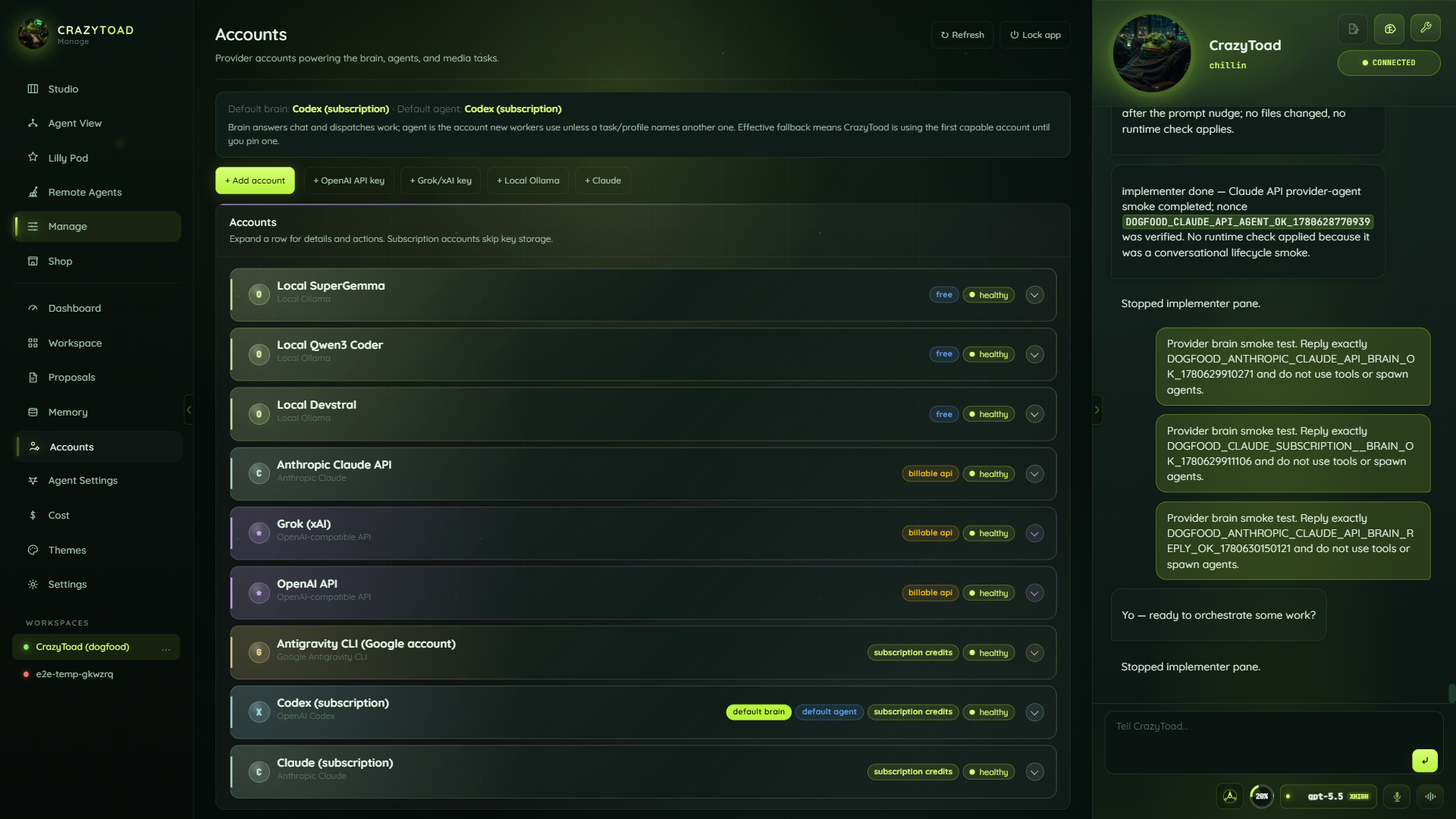Refresh the accounts list
This screenshot has width=1456, height=819.
[x=962, y=35]
